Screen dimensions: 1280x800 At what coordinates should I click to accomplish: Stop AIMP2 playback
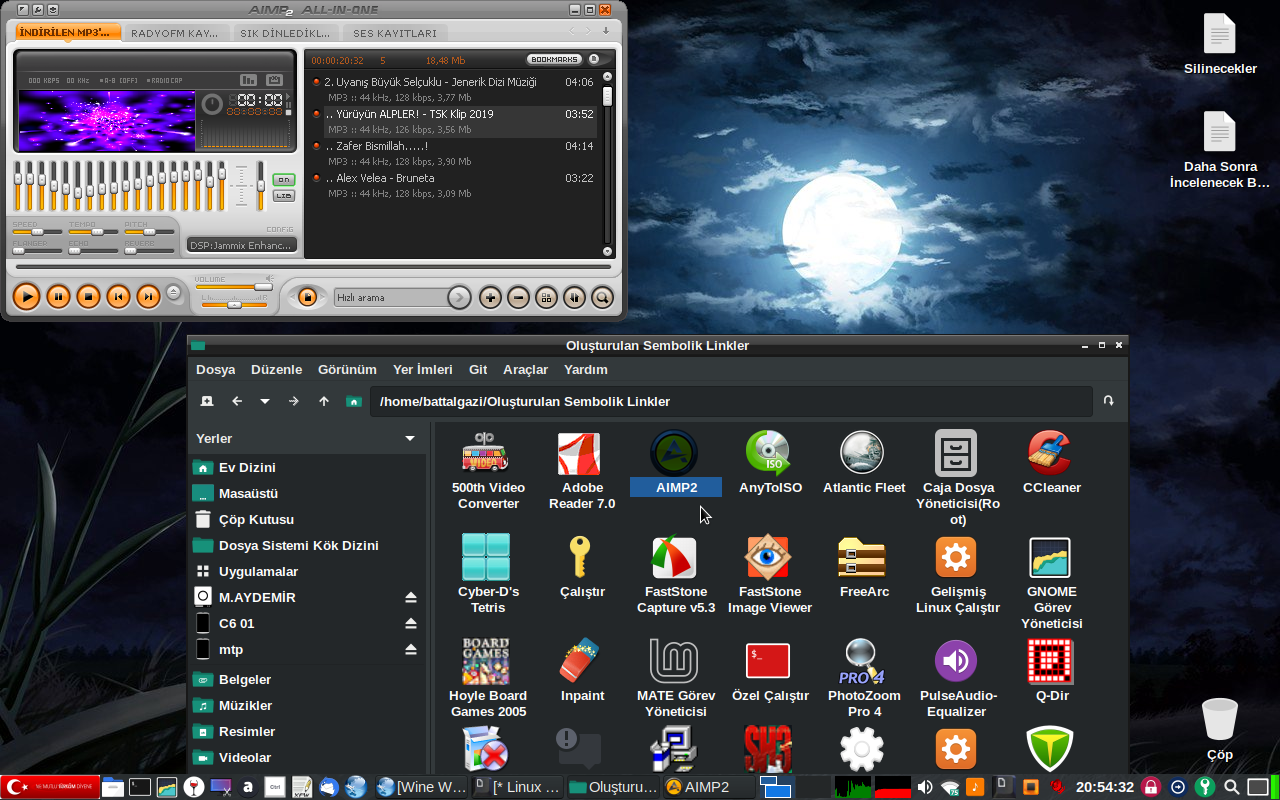click(88, 296)
